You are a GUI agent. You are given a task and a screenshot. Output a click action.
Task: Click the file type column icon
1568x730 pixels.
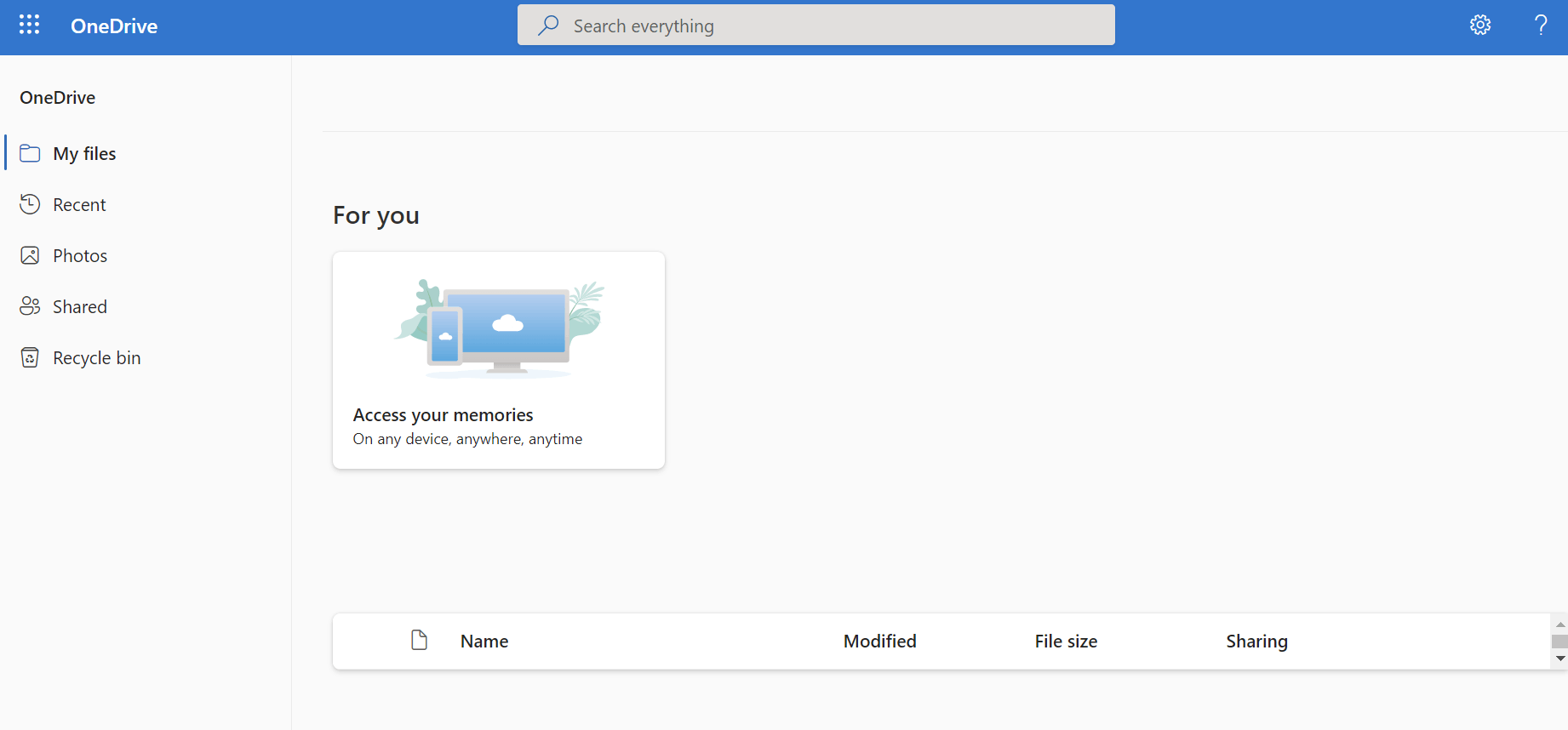pyautogui.click(x=419, y=640)
